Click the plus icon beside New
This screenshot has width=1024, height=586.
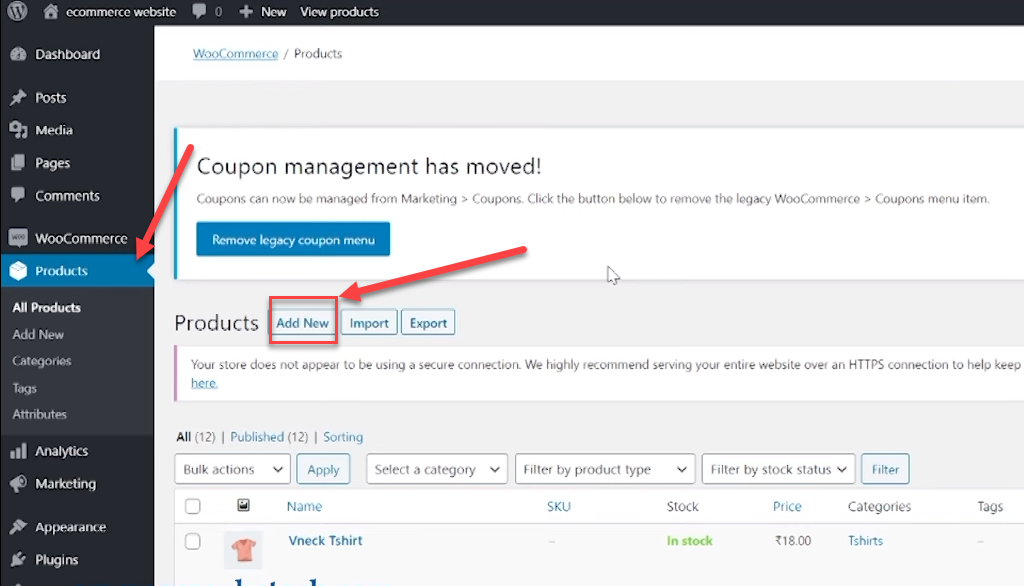point(246,11)
